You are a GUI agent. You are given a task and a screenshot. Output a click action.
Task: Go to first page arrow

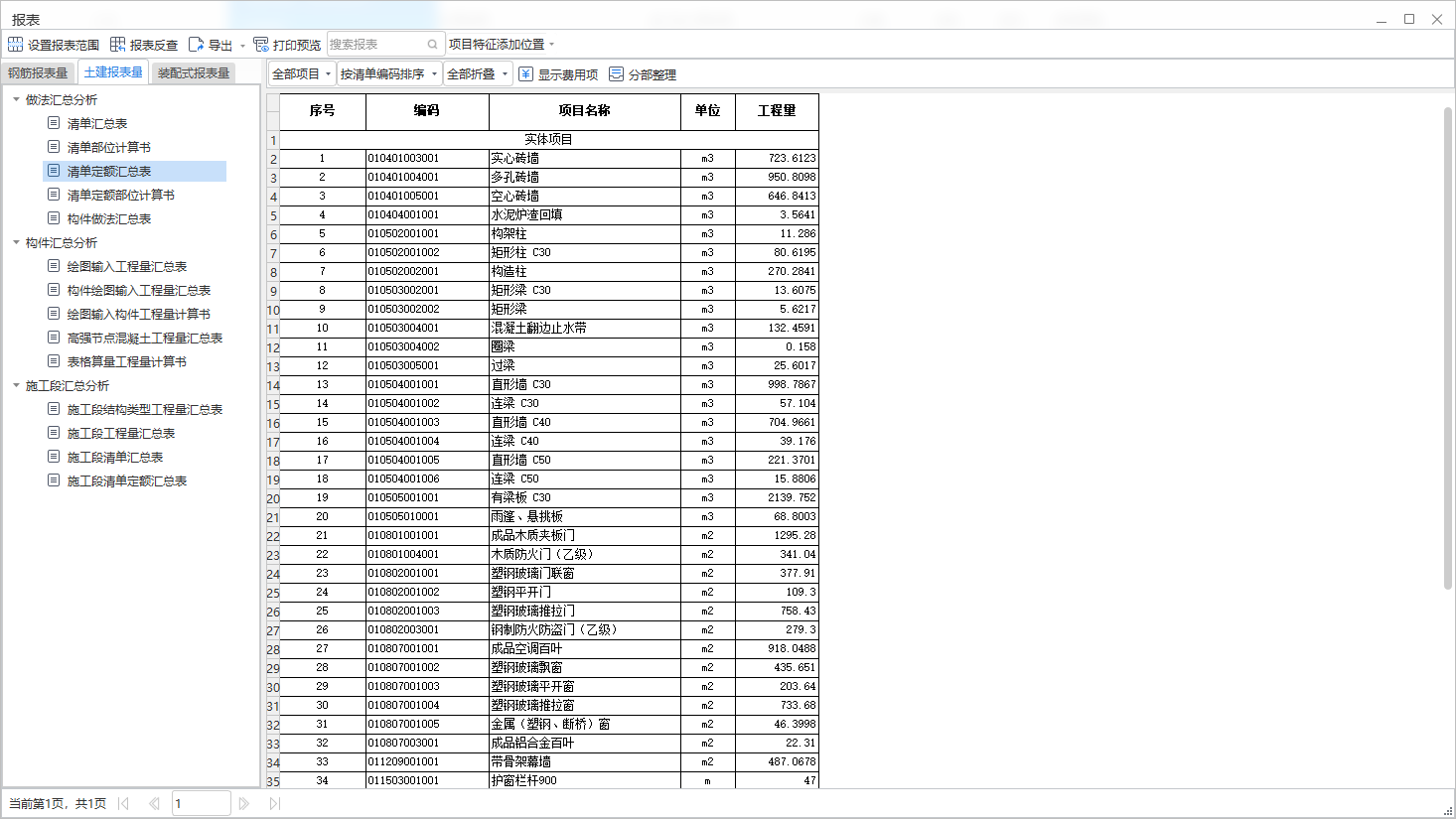[x=123, y=803]
